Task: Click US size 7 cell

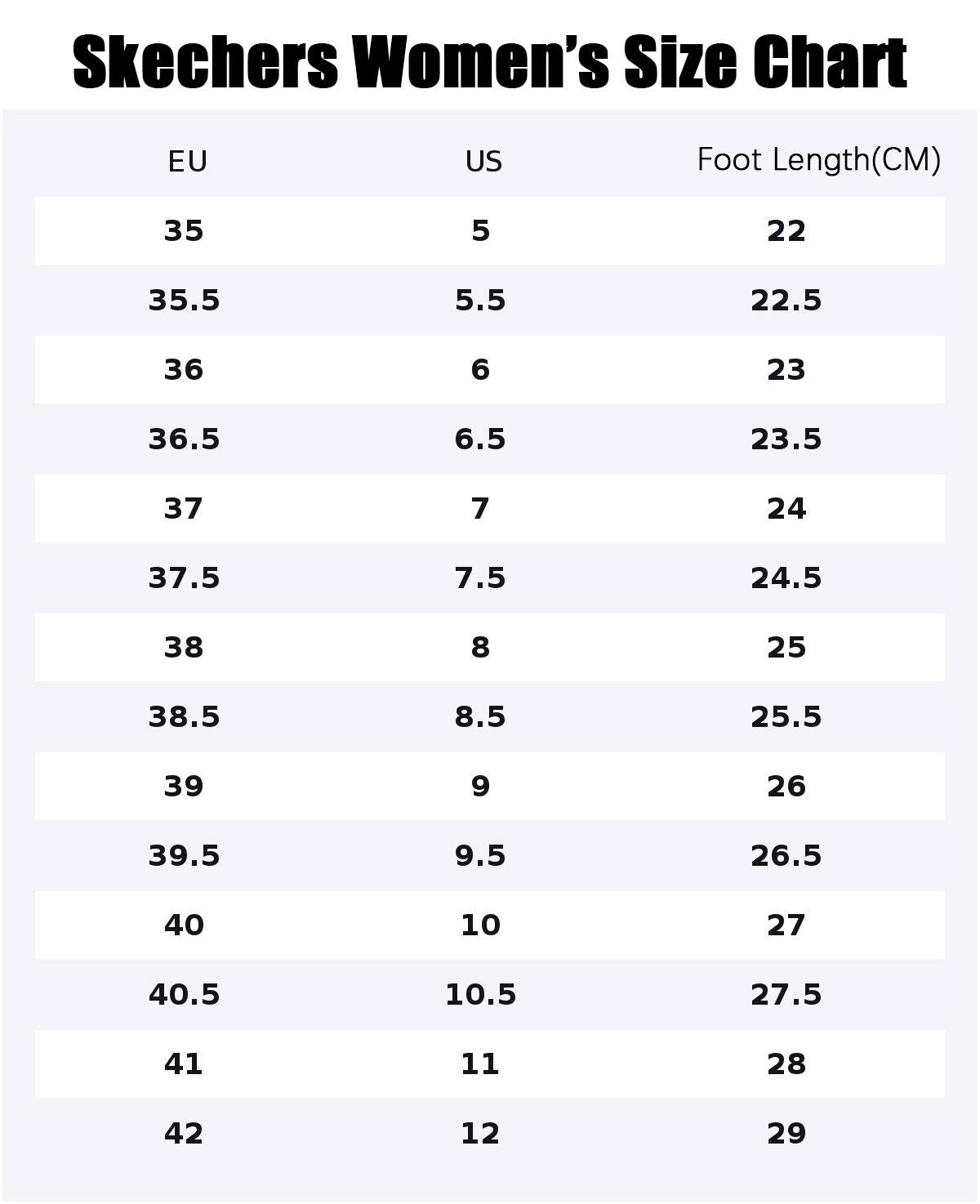Action: point(480,509)
